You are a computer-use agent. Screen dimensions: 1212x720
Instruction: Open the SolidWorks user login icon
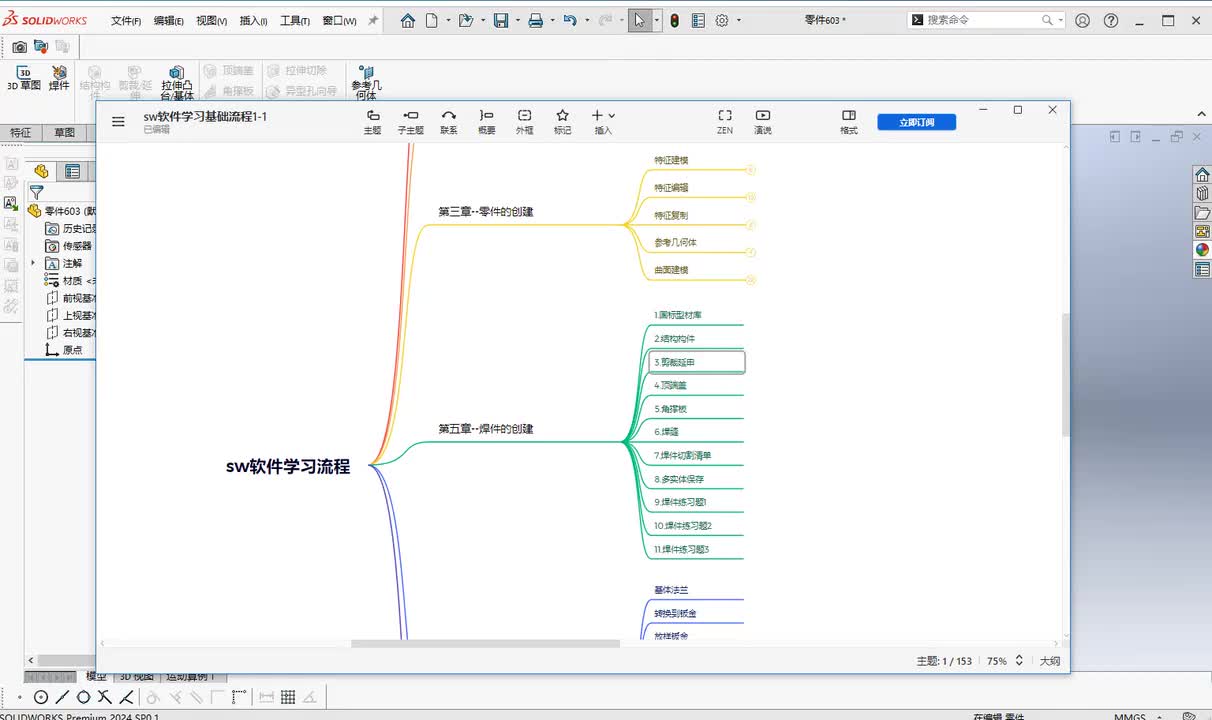(x=1083, y=20)
